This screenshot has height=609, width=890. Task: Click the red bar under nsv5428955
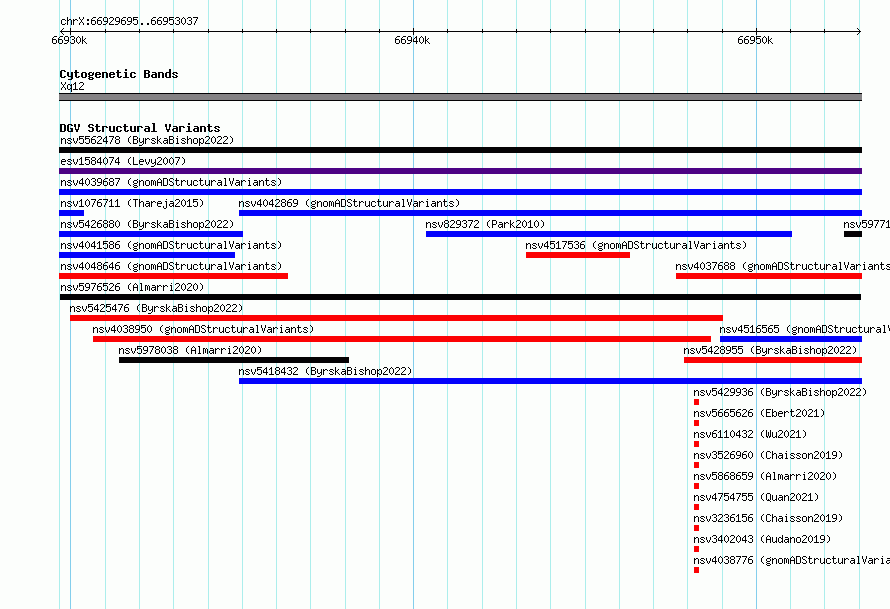click(773, 360)
